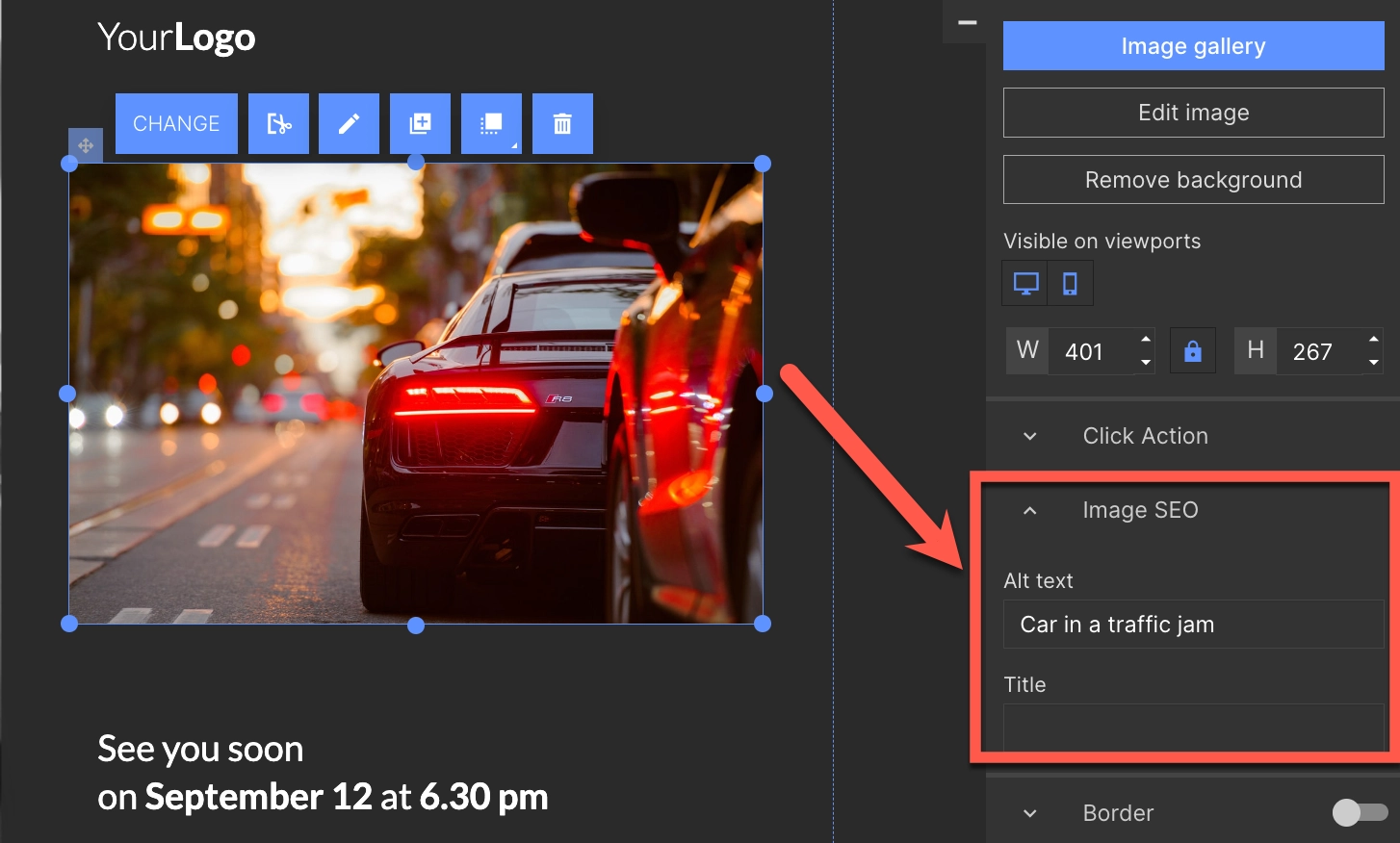Enable the Border toggle switch
Viewport: 1400px width, 843px height.
click(x=1359, y=813)
